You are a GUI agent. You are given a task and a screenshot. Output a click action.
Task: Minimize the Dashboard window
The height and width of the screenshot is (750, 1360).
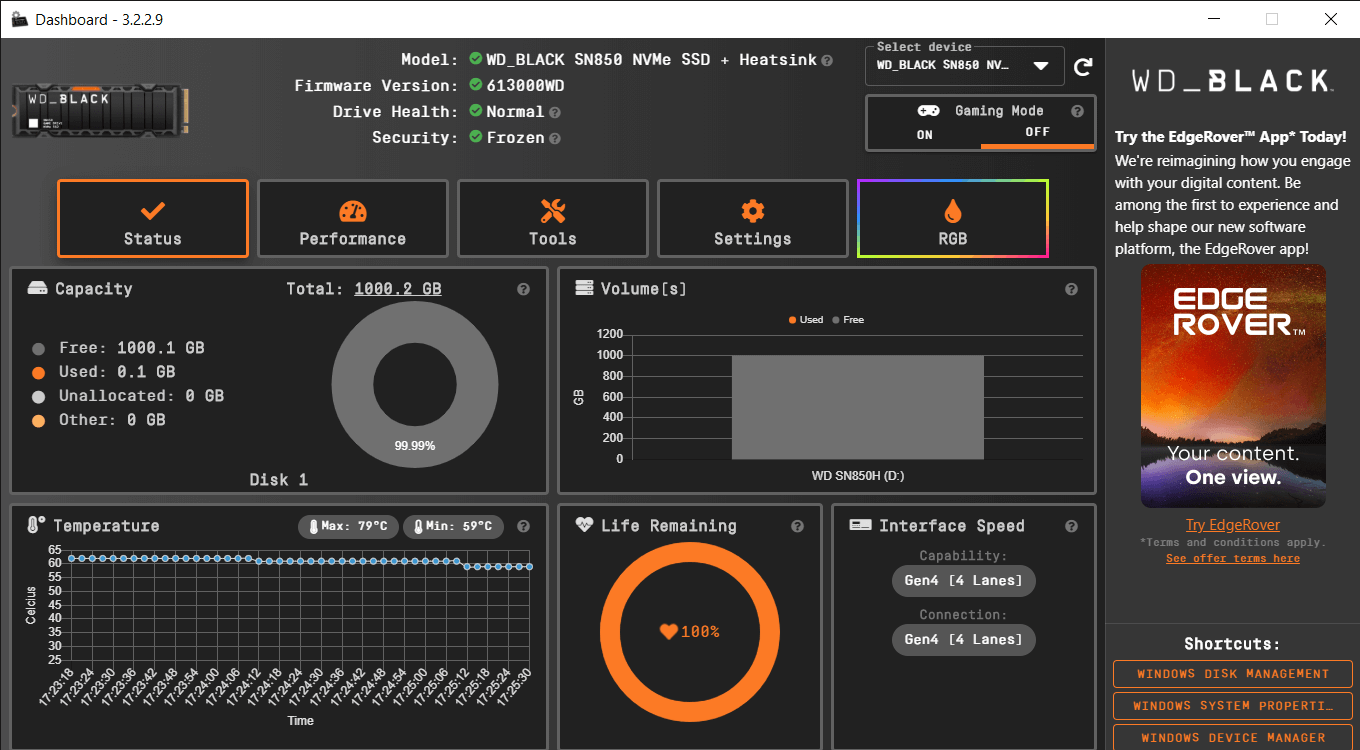pos(1213,19)
